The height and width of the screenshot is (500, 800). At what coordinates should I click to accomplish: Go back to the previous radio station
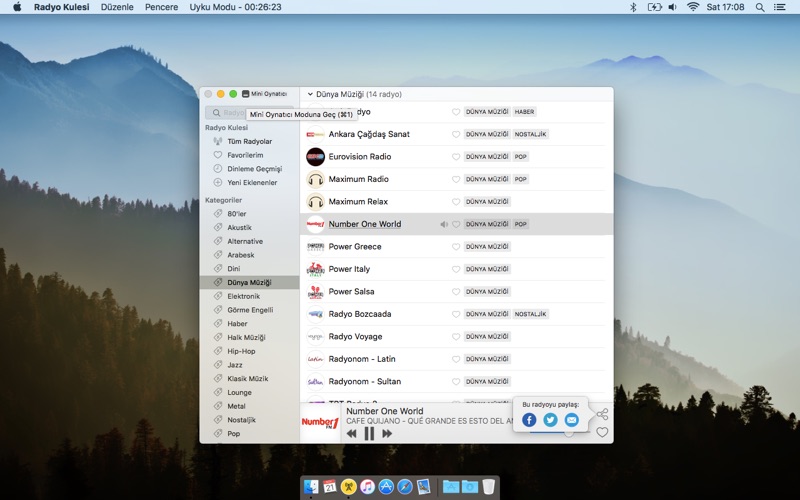[351, 433]
